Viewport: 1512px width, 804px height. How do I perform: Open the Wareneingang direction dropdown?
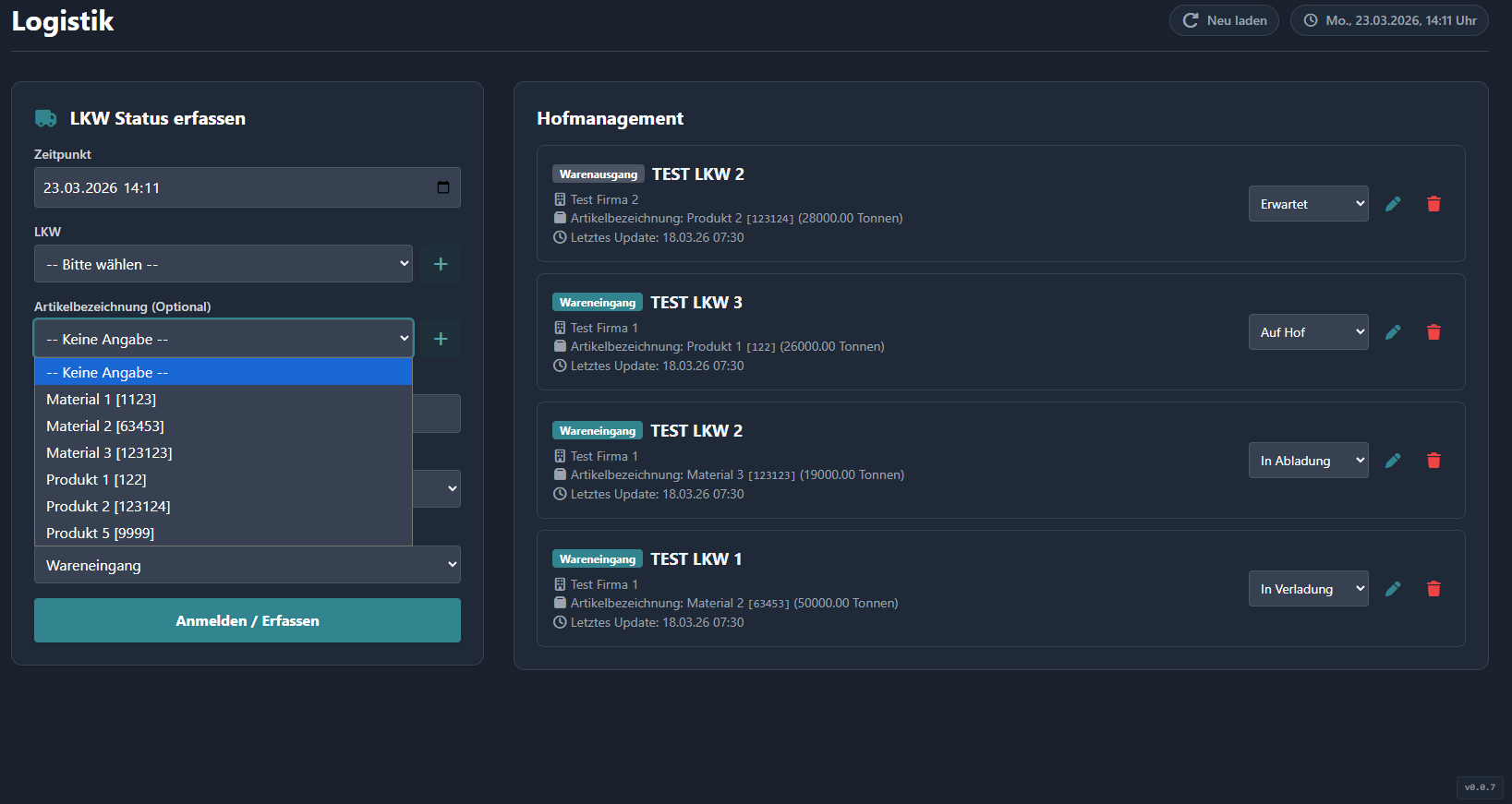(247, 565)
